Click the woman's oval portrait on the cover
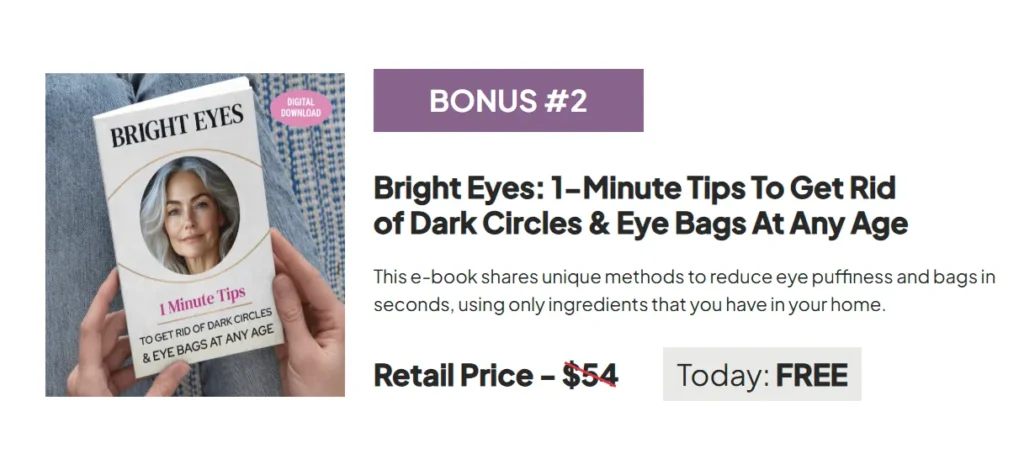Screen dimensions: 1024x459 tap(189, 215)
